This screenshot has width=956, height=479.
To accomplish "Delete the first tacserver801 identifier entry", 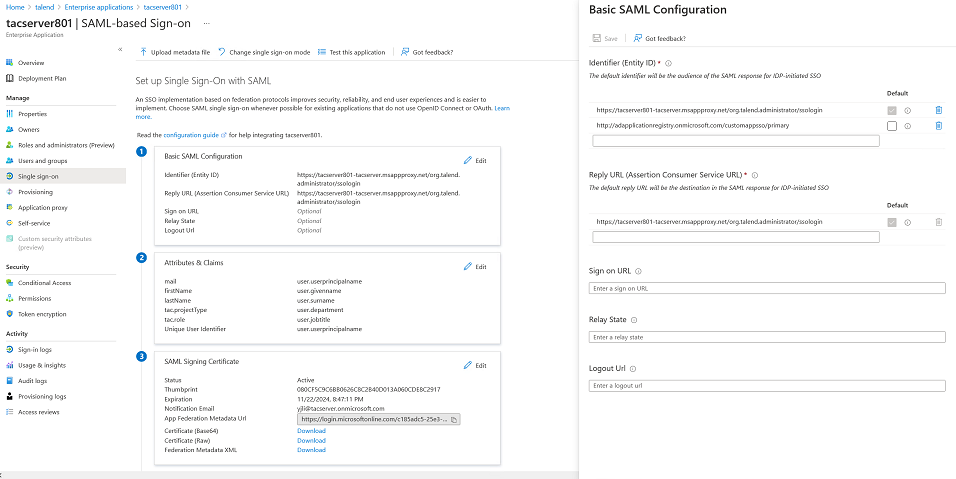I will pyautogui.click(x=938, y=110).
